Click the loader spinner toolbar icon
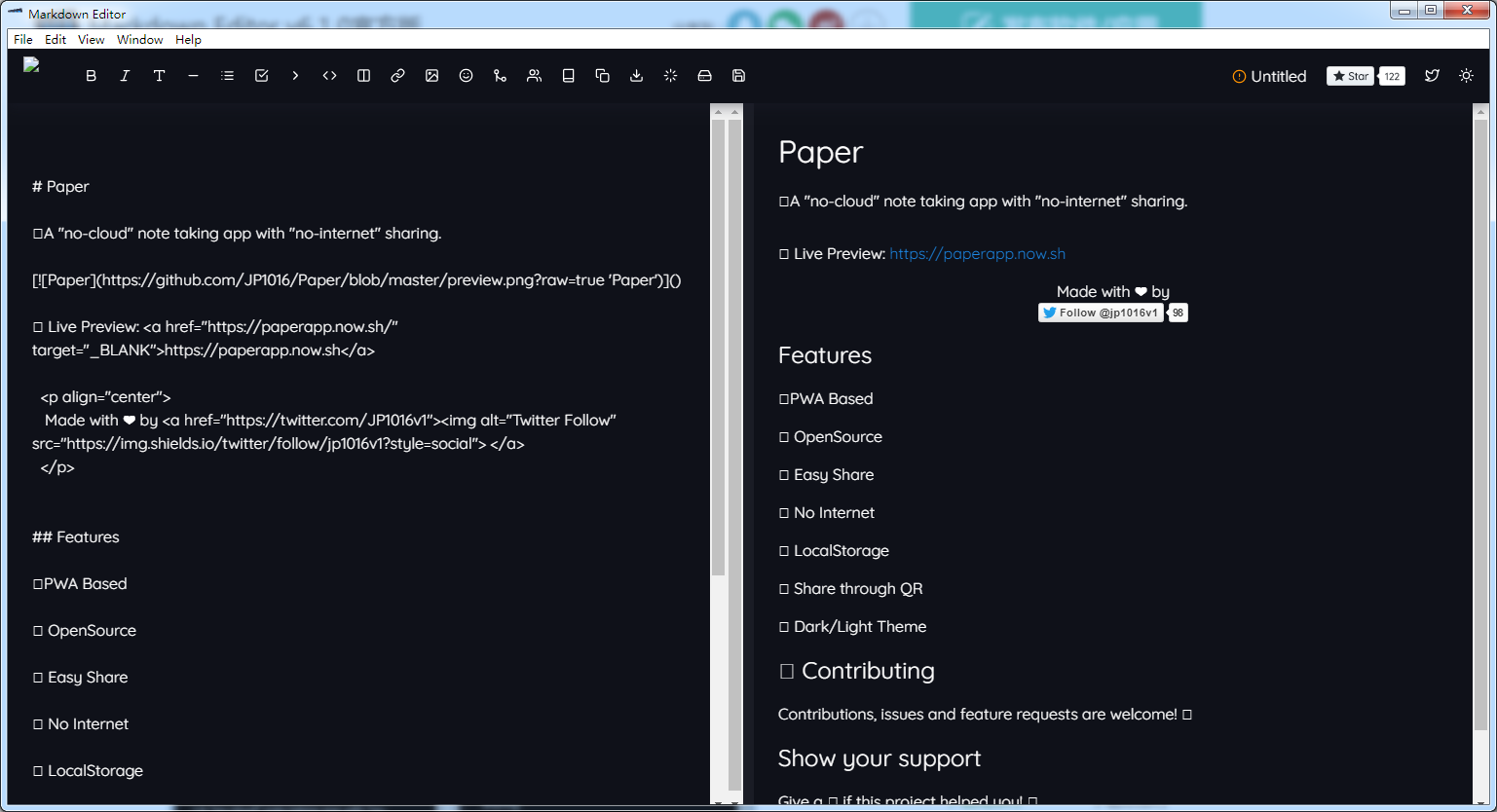Image resolution: width=1497 pixels, height=812 pixels. coord(670,76)
